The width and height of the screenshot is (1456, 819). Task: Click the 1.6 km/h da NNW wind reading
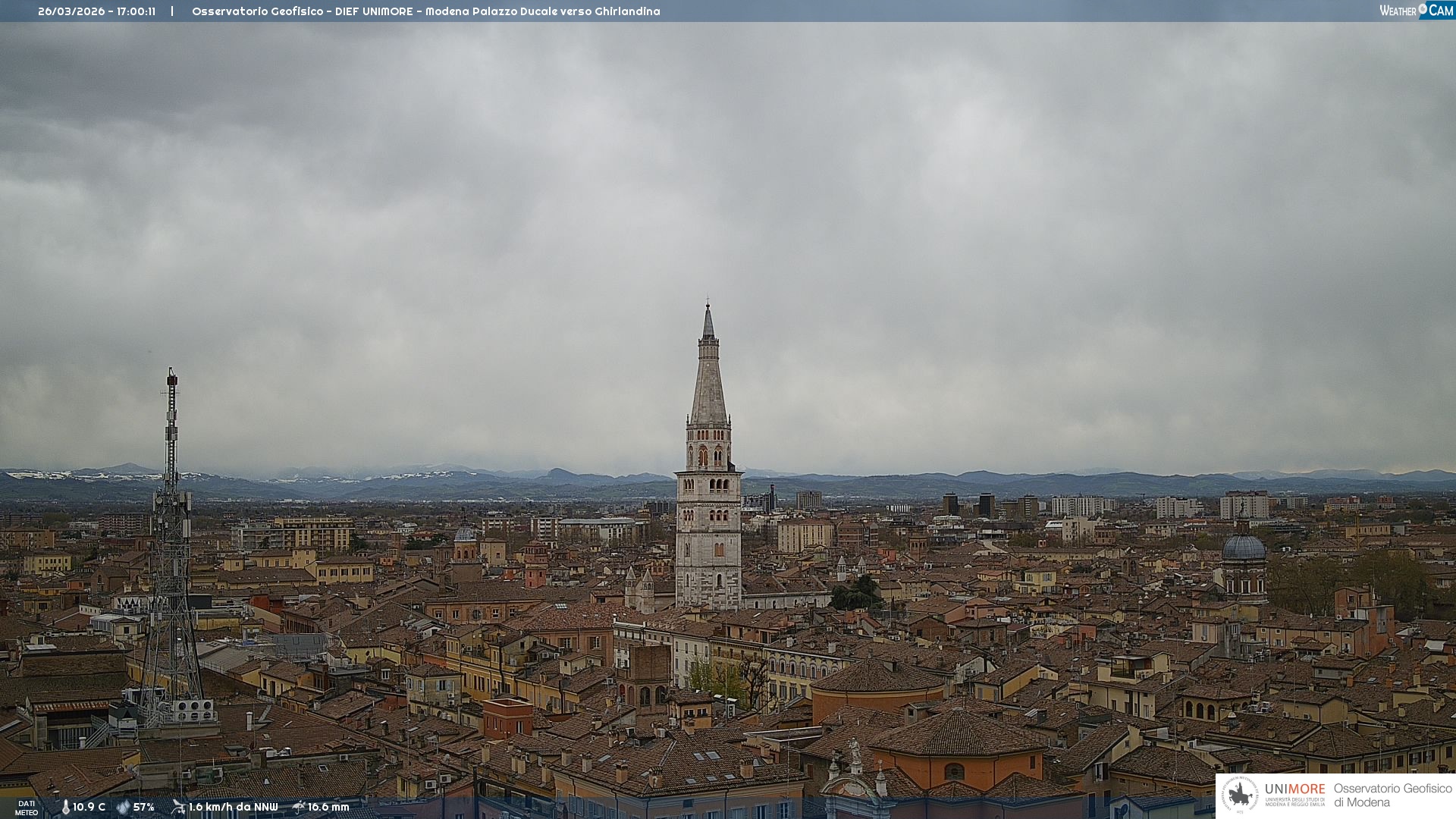tap(233, 807)
